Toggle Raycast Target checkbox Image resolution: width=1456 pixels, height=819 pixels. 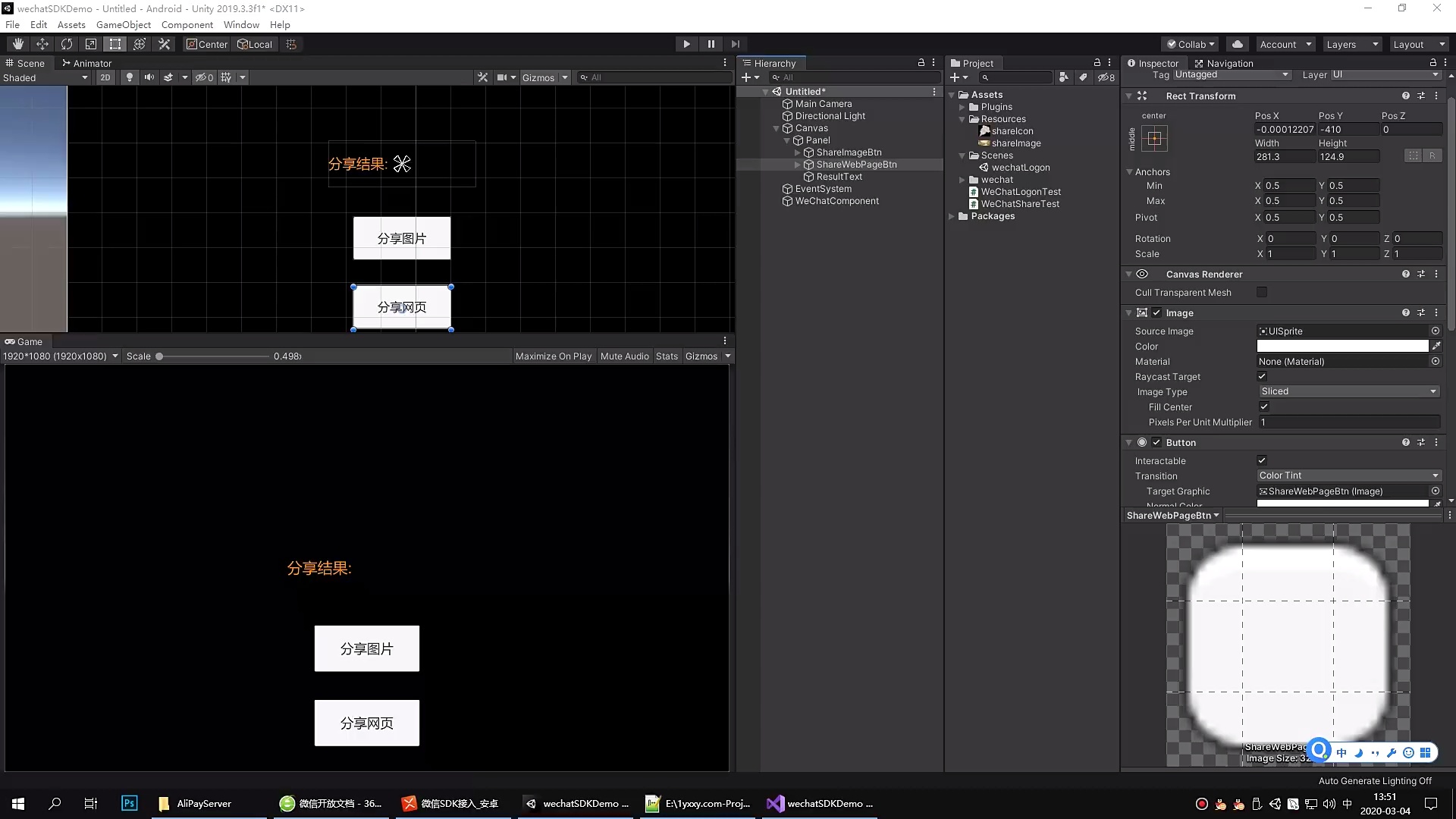1262,376
